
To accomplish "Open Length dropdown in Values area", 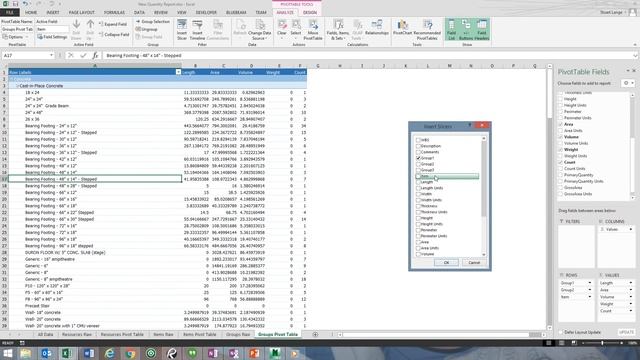I will 631,283.
